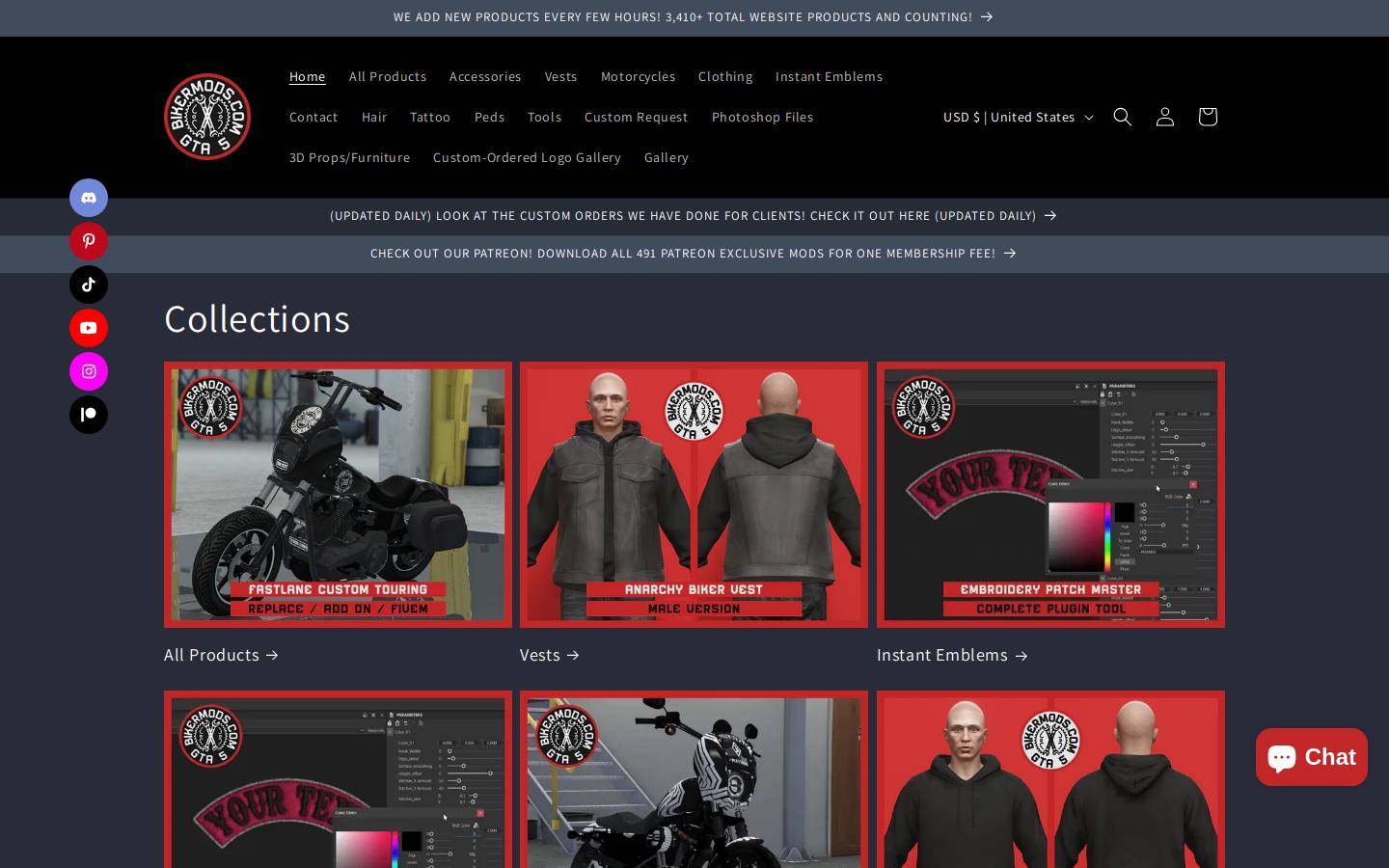Open the Patreon social icon
The image size is (1389, 868).
(x=89, y=415)
